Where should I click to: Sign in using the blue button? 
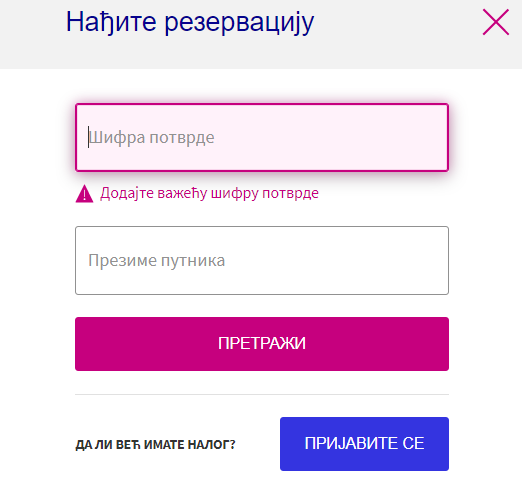click(x=364, y=444)
